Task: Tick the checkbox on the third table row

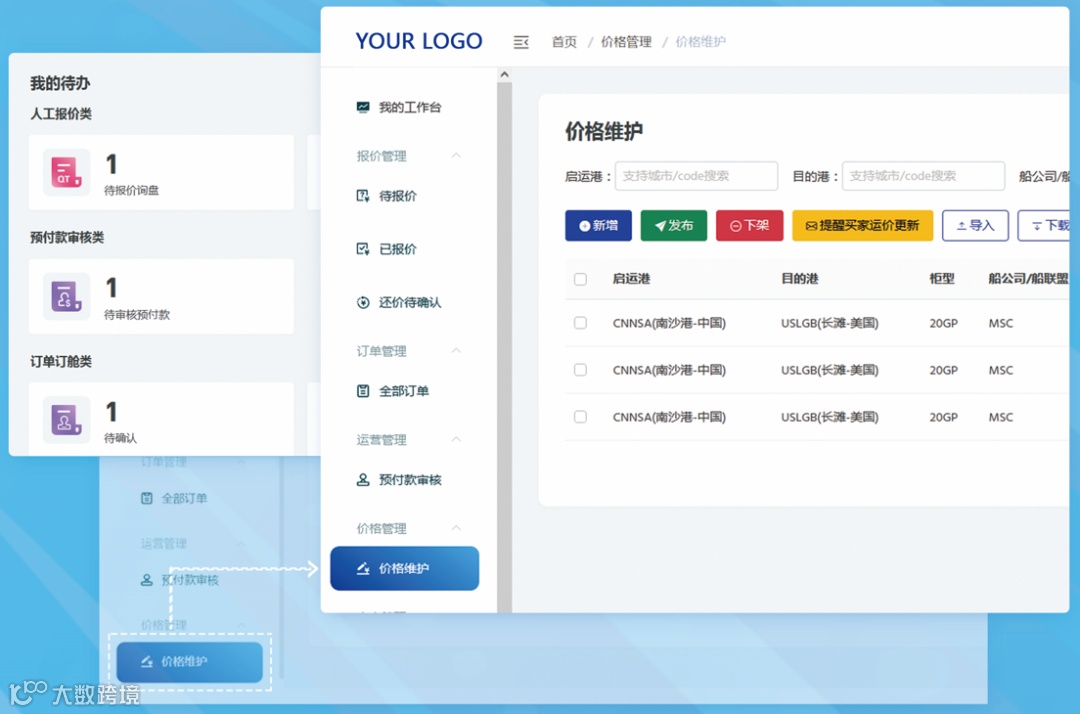Action: [x=578, y=417]
